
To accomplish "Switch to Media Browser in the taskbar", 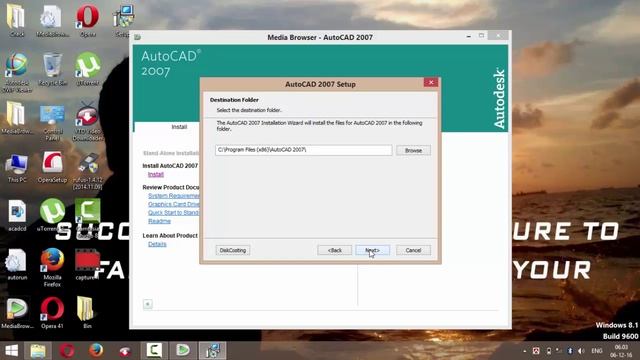I will 183,351.
